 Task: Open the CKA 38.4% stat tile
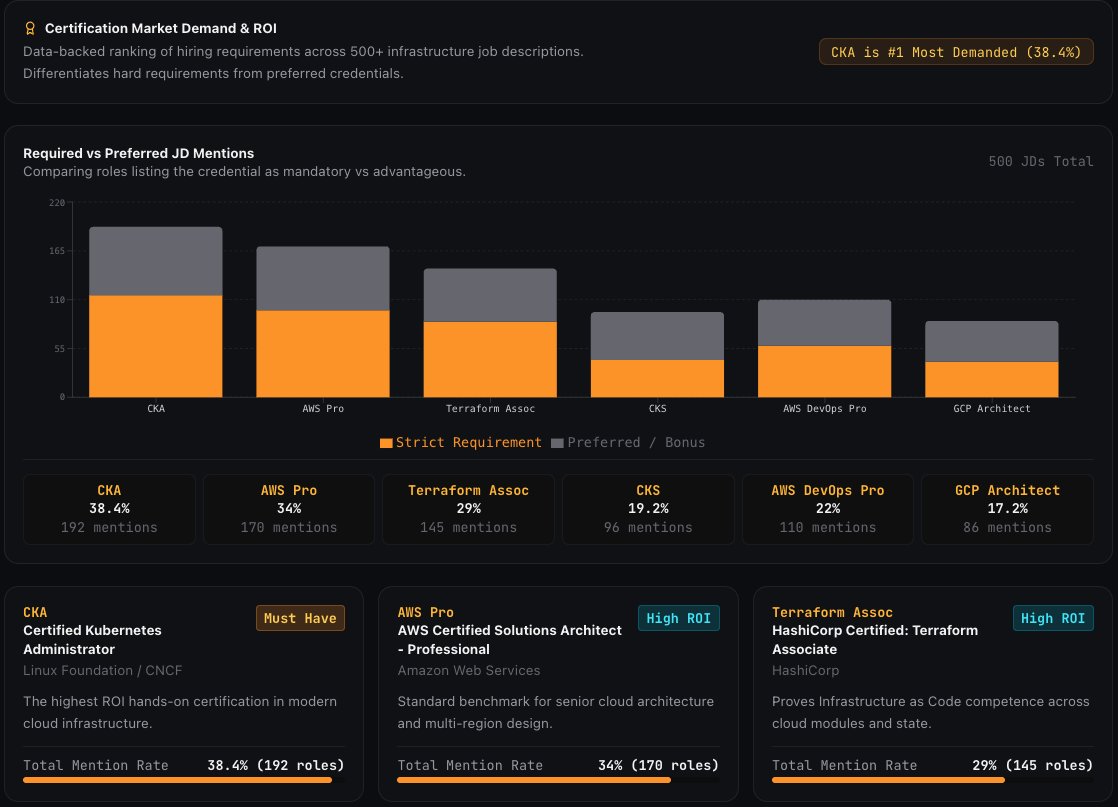[109, 509]
